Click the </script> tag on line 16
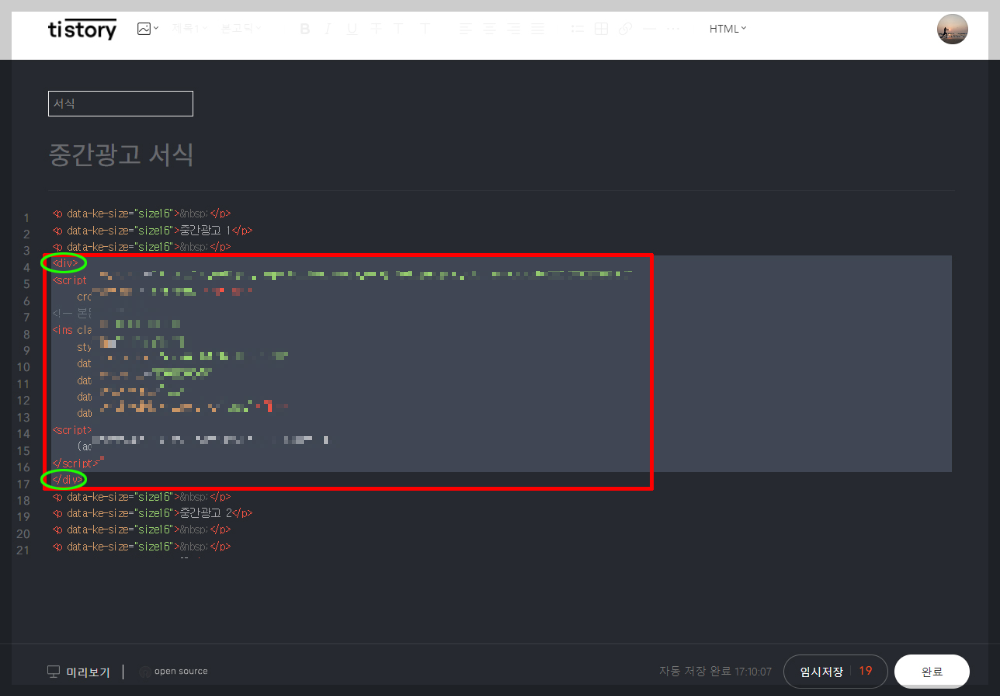The height and width of the screenshot is (696, 1000). pos(75,463)
